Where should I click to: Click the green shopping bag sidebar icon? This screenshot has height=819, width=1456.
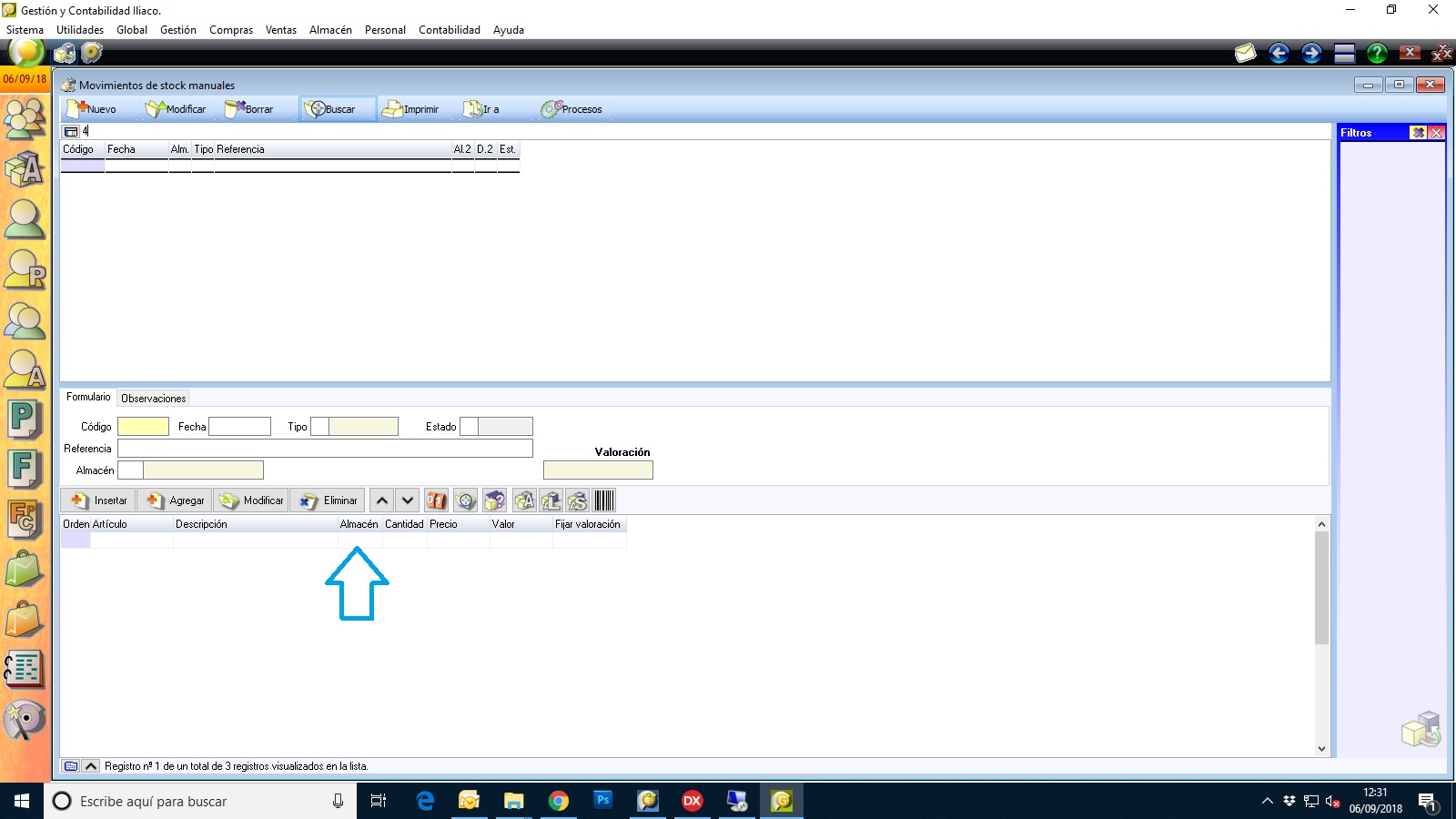[25, 570]
